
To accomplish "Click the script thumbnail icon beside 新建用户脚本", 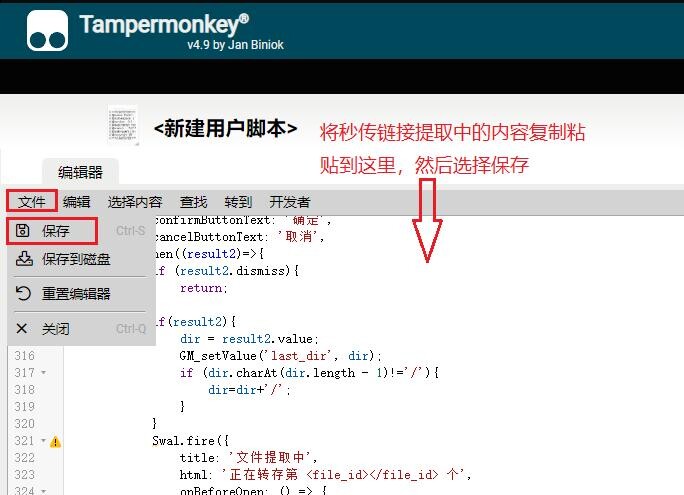I will pos(123,125).
